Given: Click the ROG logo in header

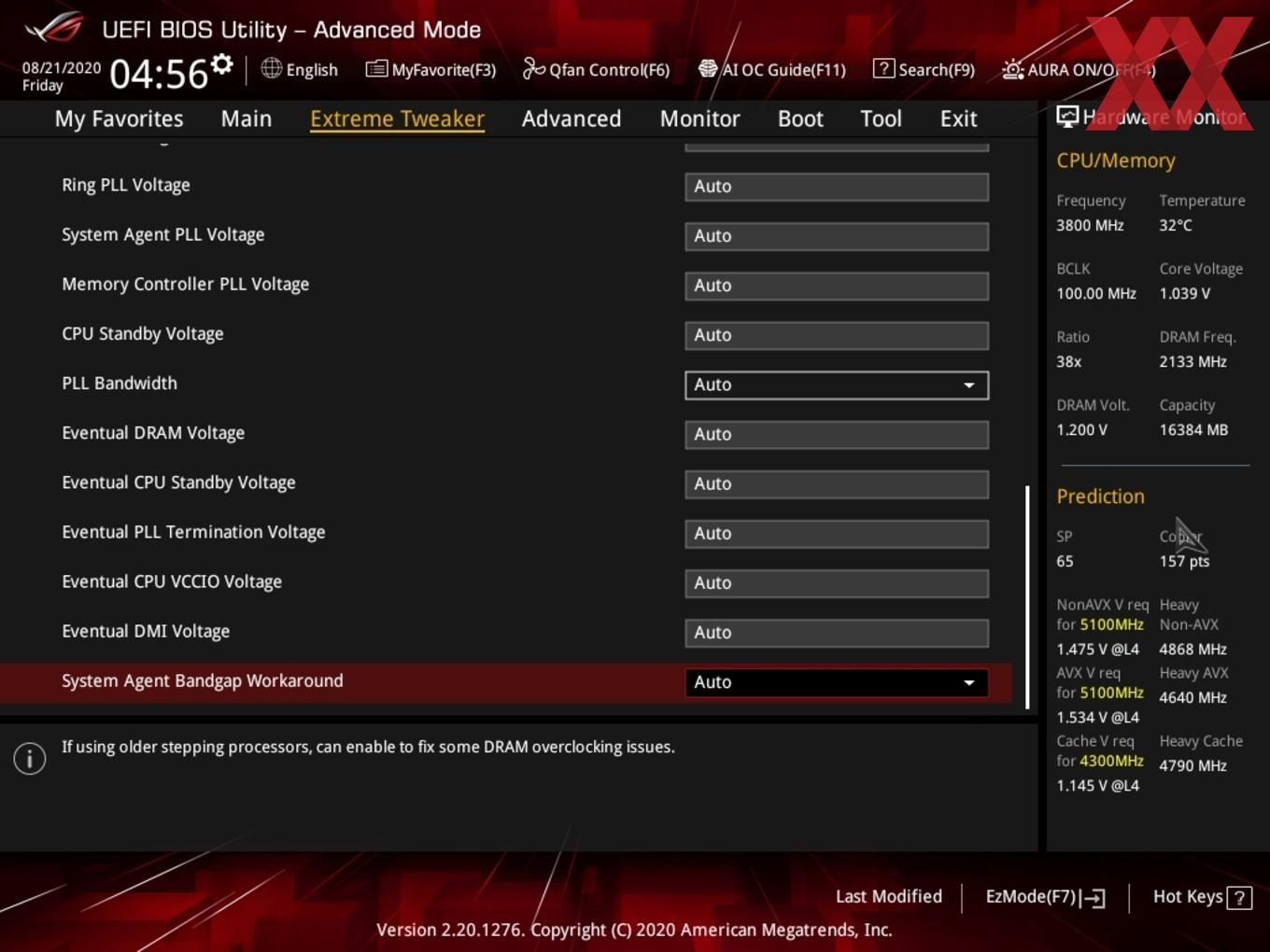Looking at the screenshot, I should click(53, 27).
